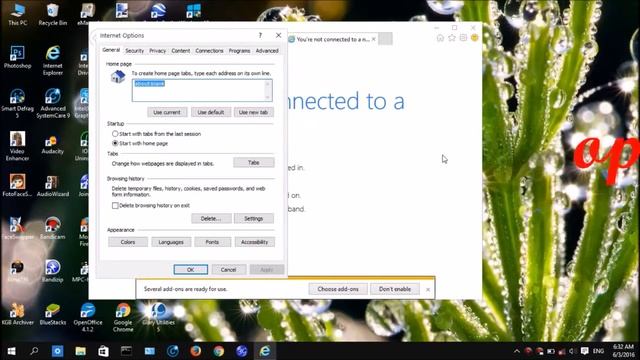Switch to Internet Explorer taskbar icon
640x360 pixels.
(x=265, y=351)
